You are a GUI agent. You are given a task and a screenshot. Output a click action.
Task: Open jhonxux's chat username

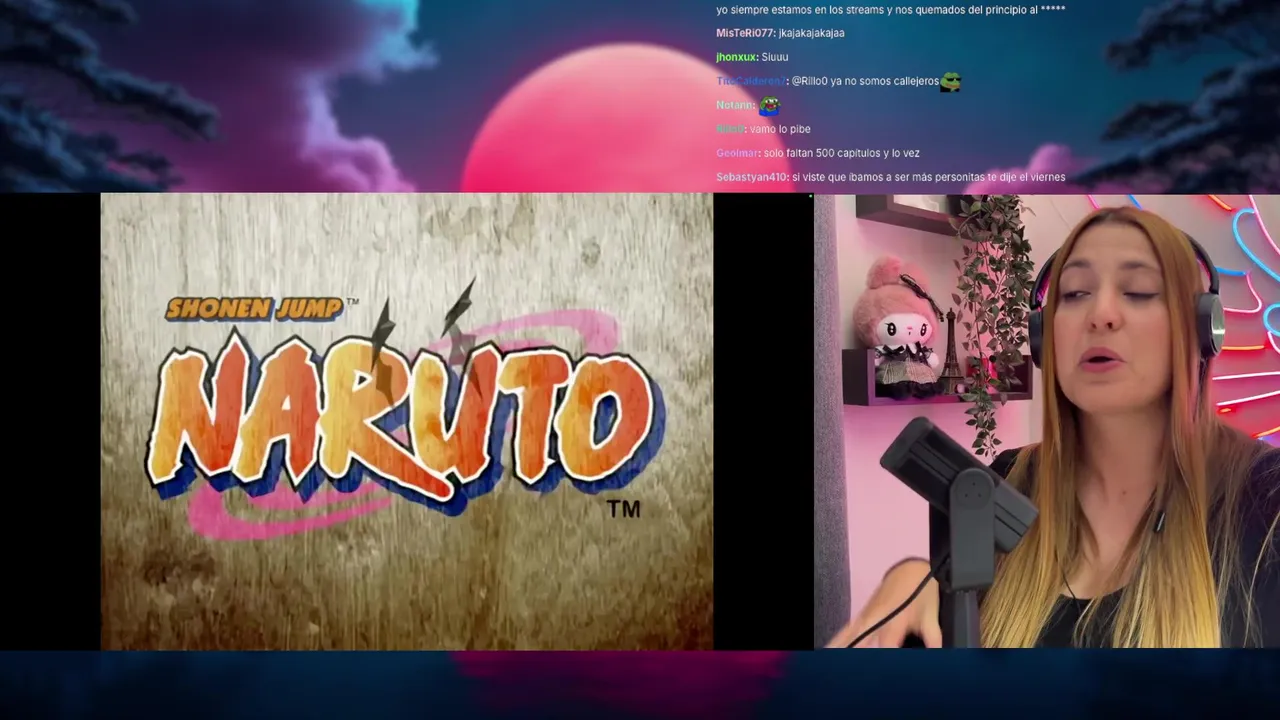(x=736, y=57)
